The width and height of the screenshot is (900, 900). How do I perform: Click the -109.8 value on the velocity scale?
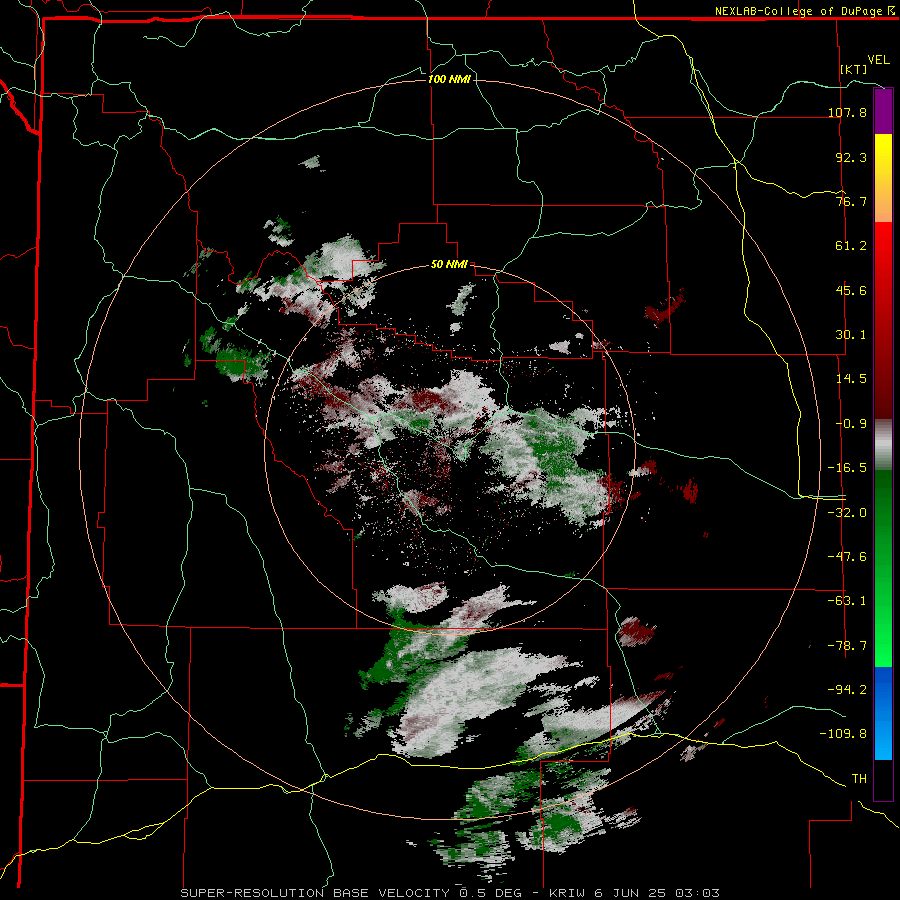point(843,734)
